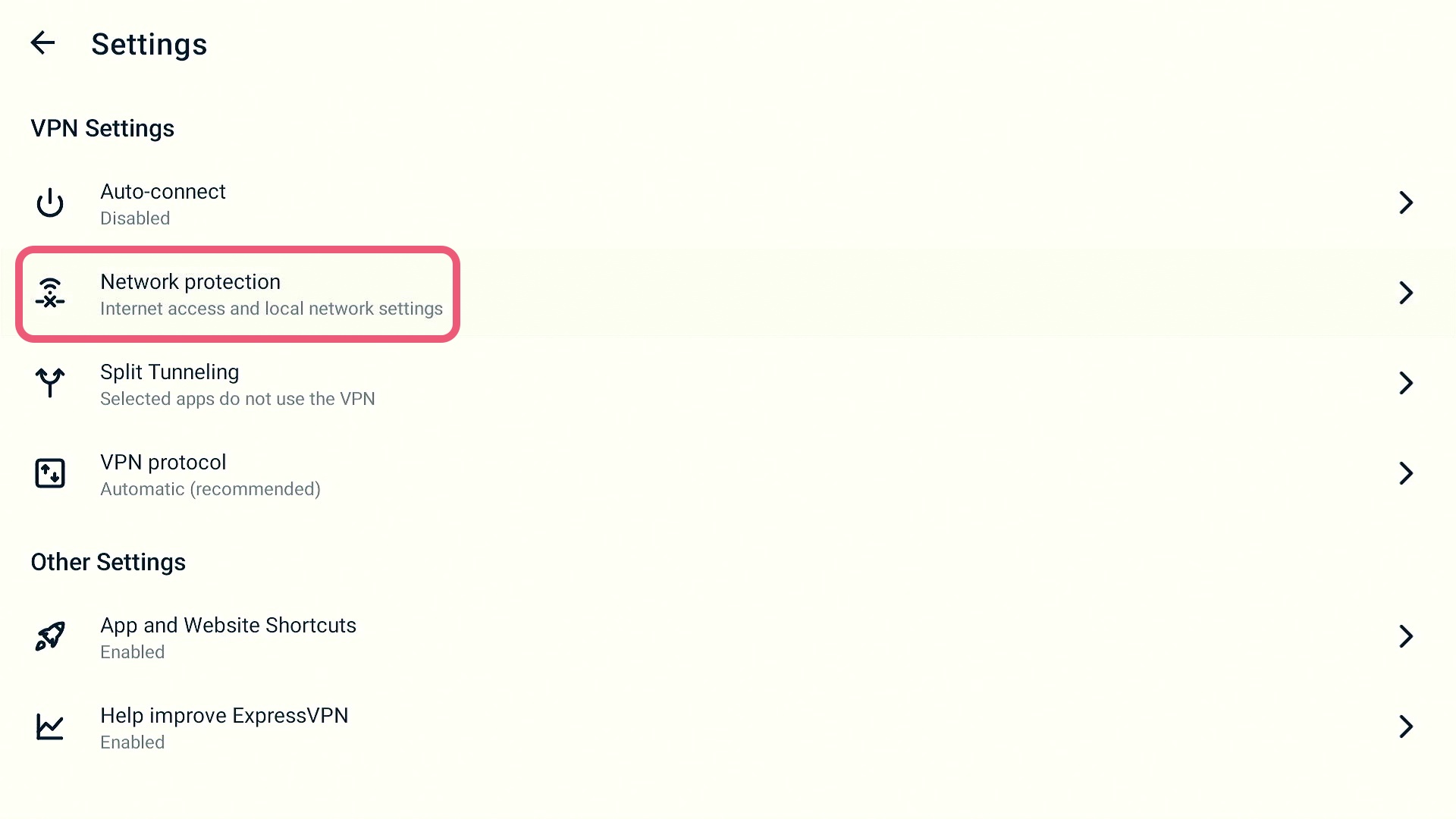Select the VPN Settings section header
Viewport: 1456px width, 819px height.
[x=102, y=128]
